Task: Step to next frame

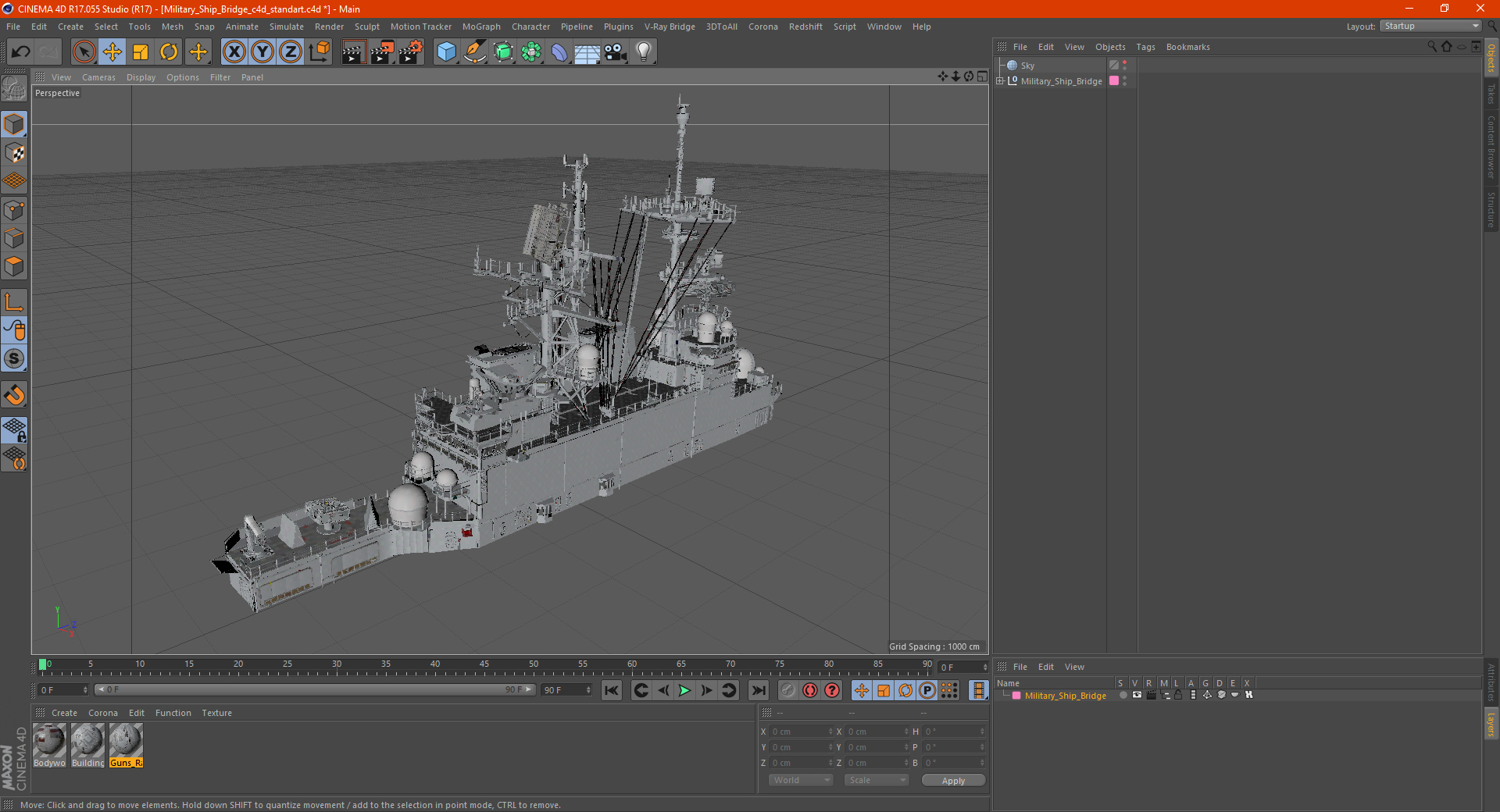Action: click(706, 690)
